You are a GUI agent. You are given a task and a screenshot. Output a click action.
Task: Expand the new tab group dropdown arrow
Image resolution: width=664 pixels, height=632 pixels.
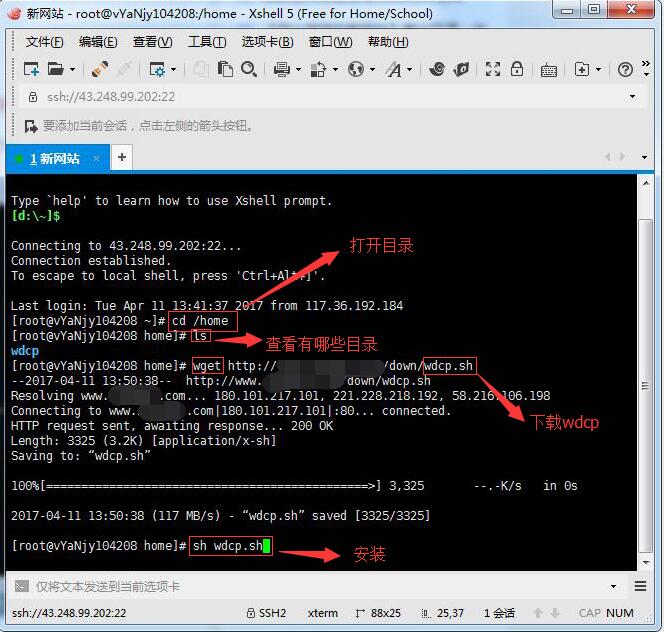point(598,69)
